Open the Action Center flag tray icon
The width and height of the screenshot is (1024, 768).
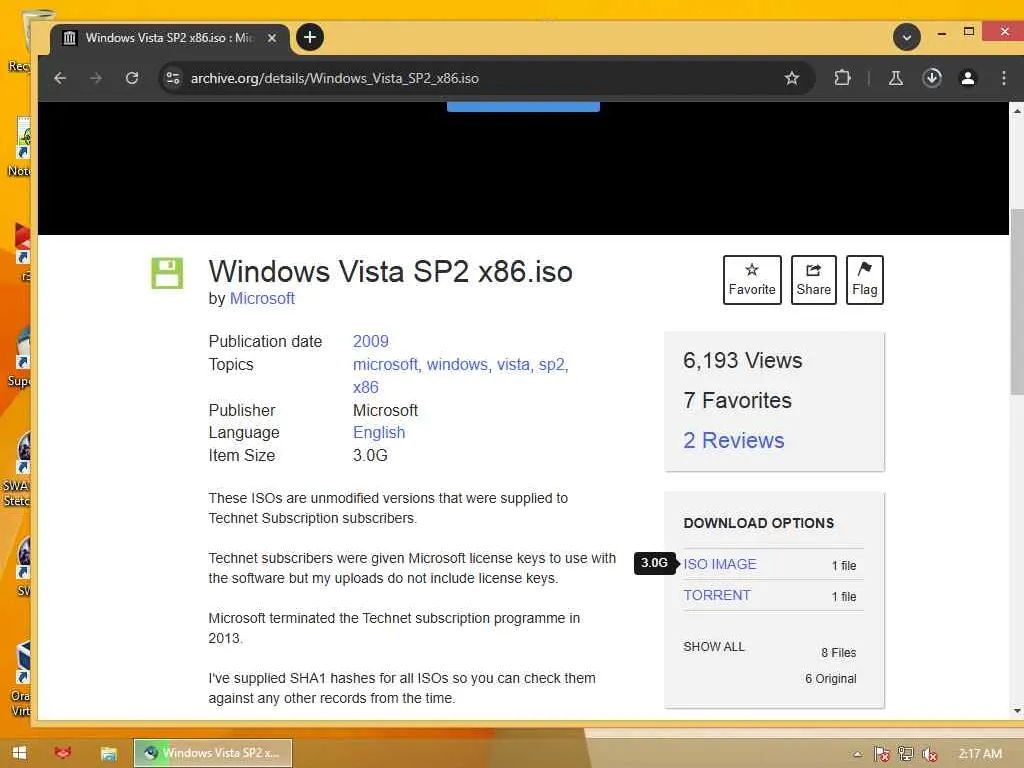pos(882,754)
